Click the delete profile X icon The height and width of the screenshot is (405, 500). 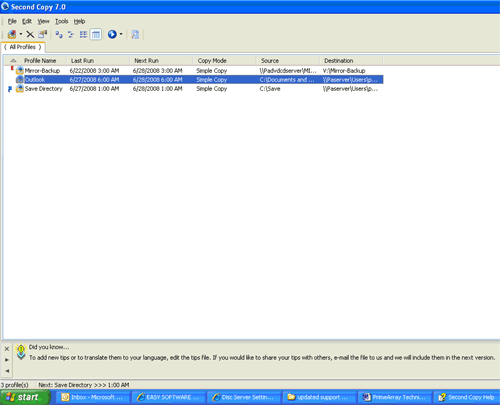(x=30, y=34)
